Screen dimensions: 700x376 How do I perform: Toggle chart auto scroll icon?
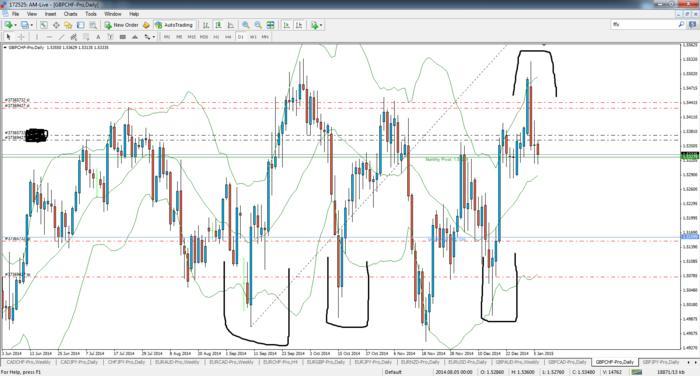coord(287,25)
